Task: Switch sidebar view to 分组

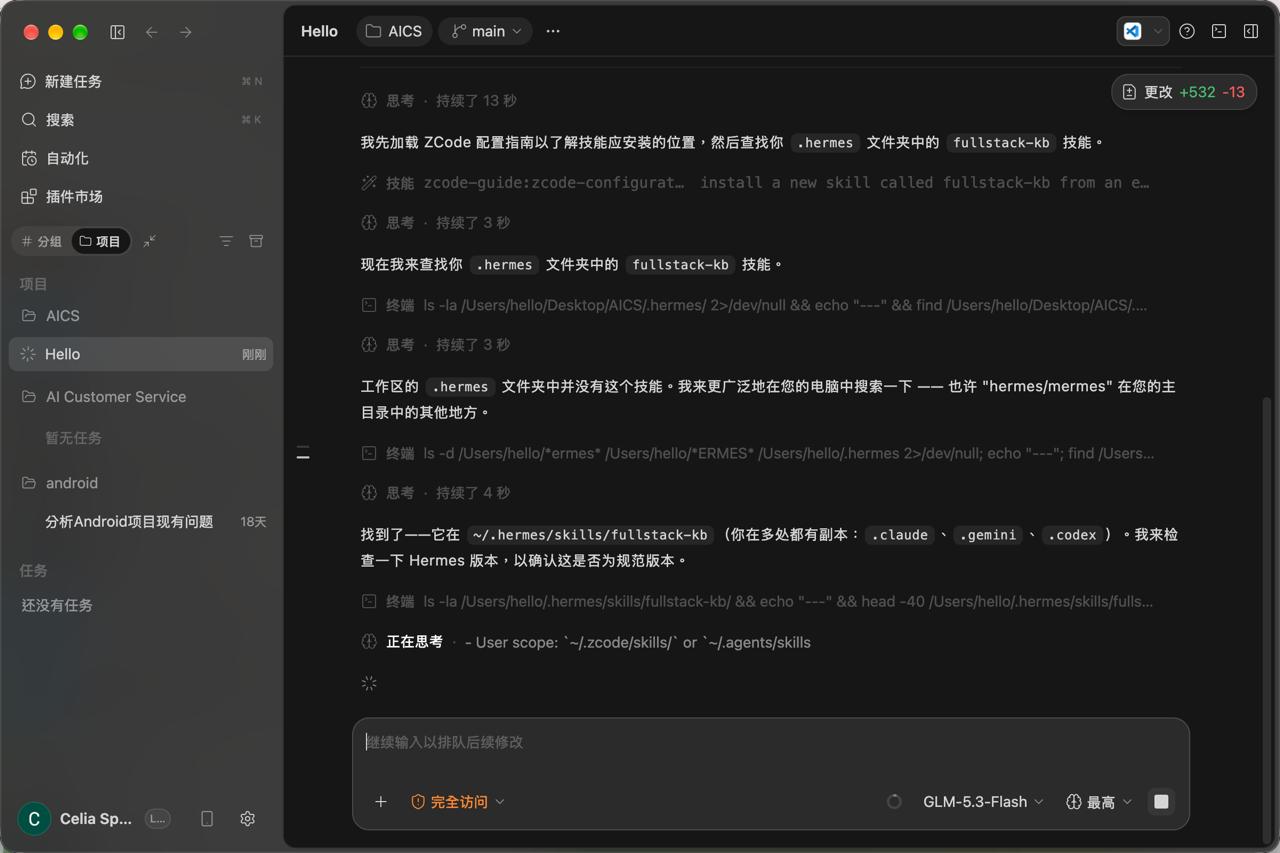Action: coord(42,241)
